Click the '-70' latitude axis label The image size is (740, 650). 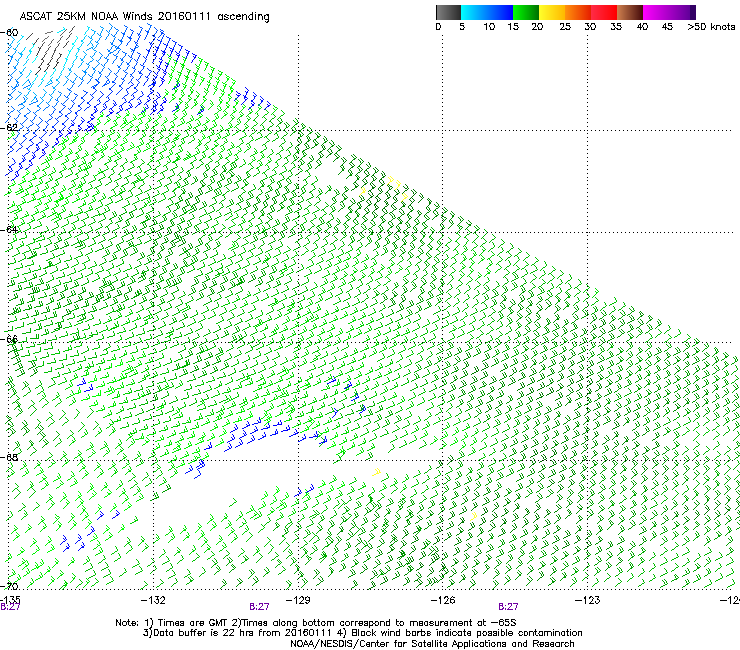(x=9, y=586)
